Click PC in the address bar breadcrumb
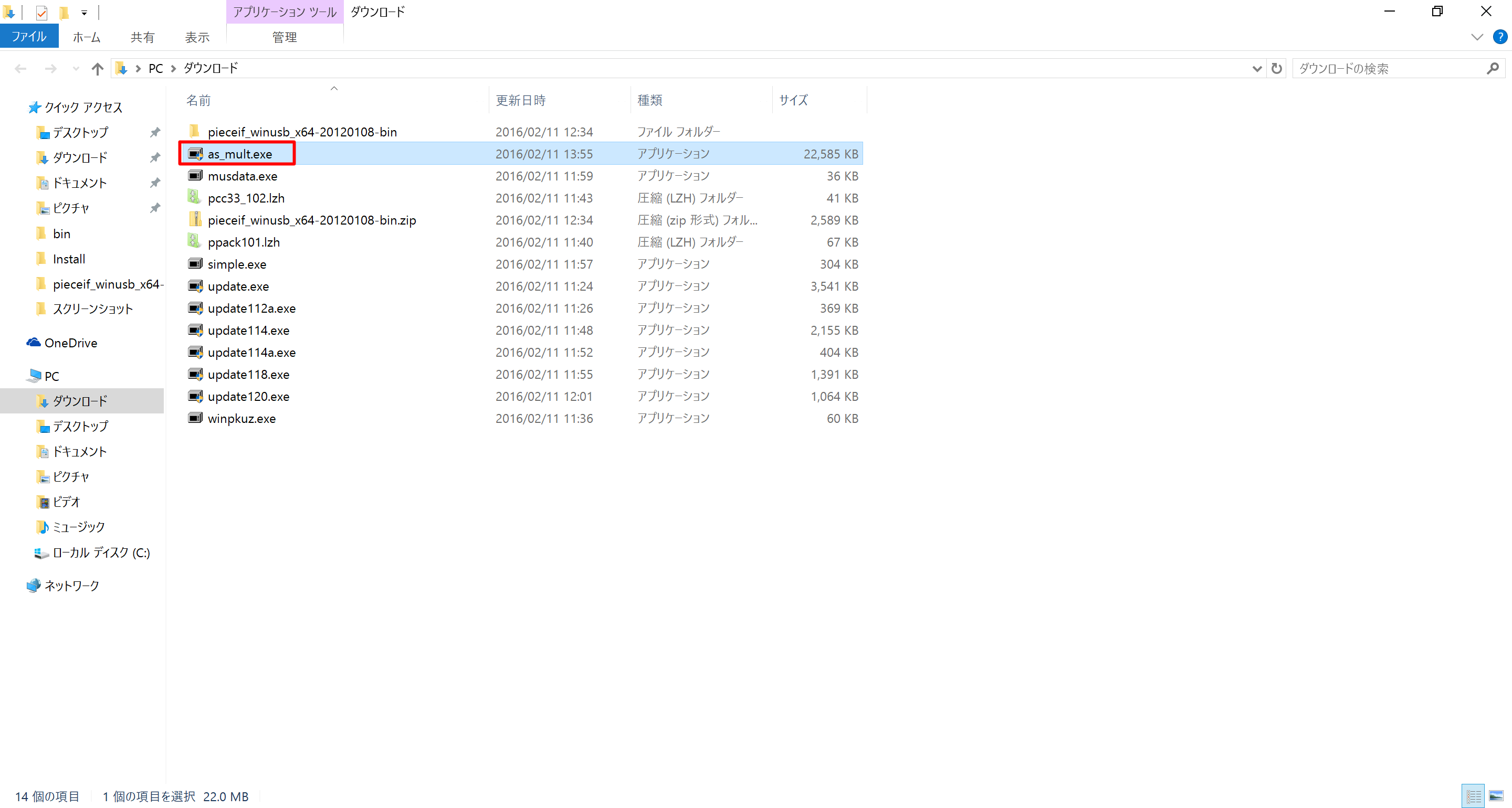This screenshot has width=1512, height=808. pos(155,69)
